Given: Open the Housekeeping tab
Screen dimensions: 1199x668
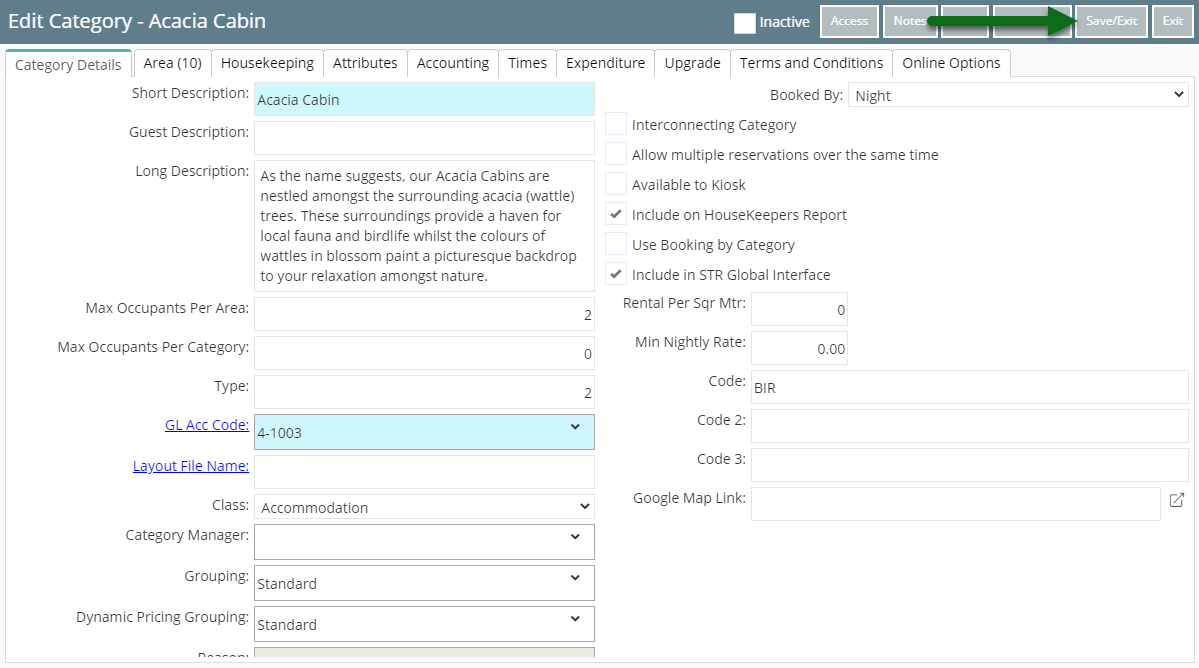Looking at the screenshot, I should click(x=268, y=63).
